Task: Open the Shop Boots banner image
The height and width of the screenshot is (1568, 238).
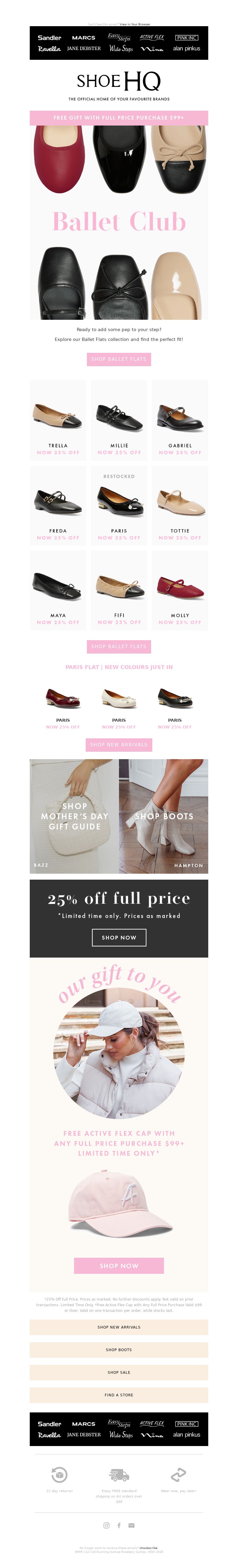Action: (164, 816)
